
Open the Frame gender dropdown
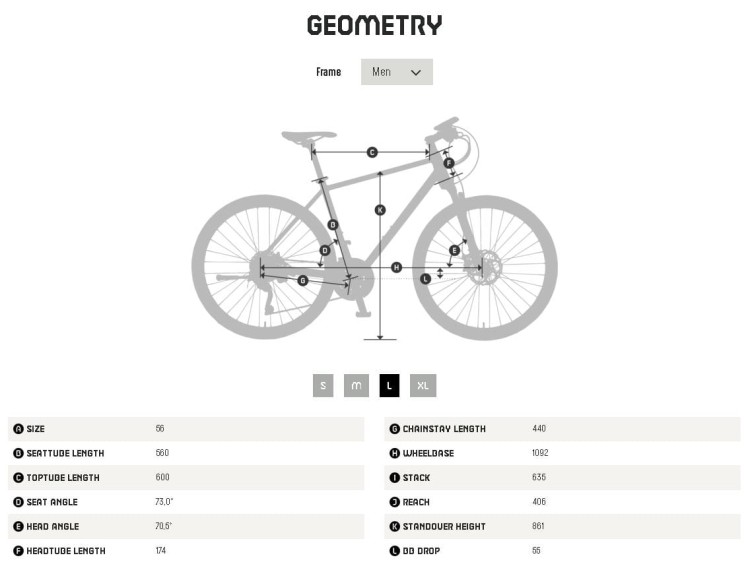click(396, 72)
